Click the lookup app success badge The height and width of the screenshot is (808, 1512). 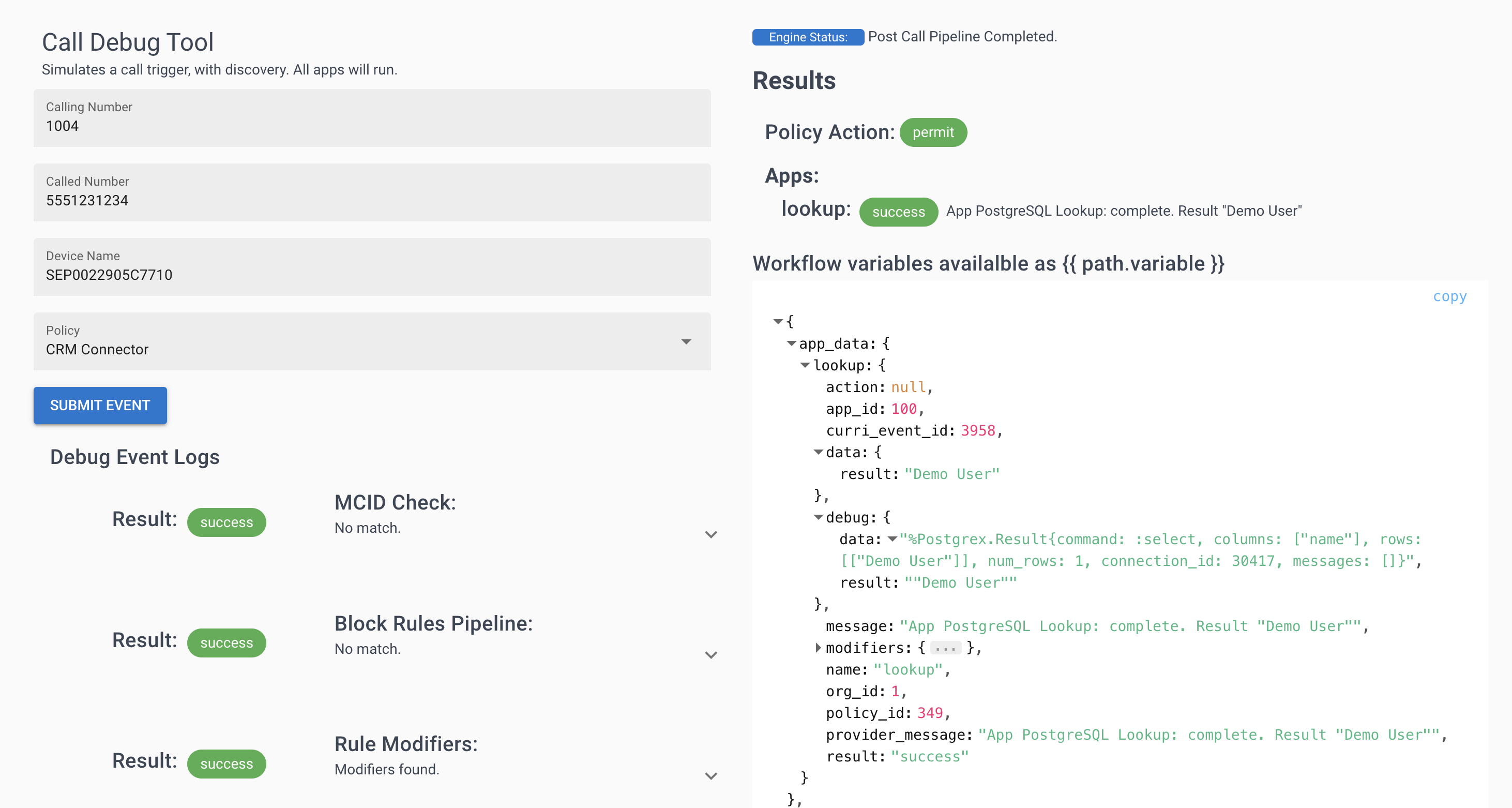pos(898,212)
